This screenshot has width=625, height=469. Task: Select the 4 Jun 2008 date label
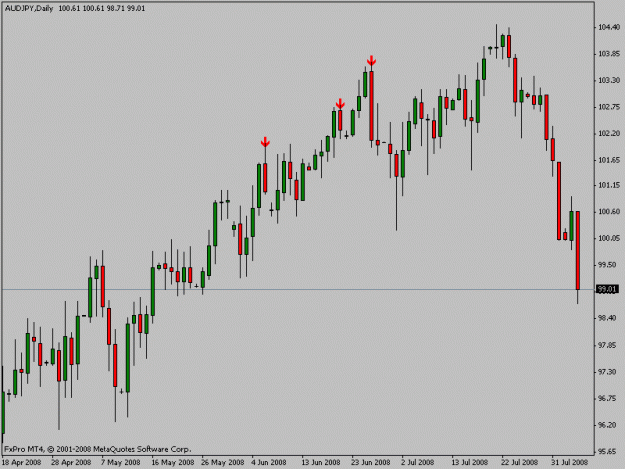pos(269,462)
